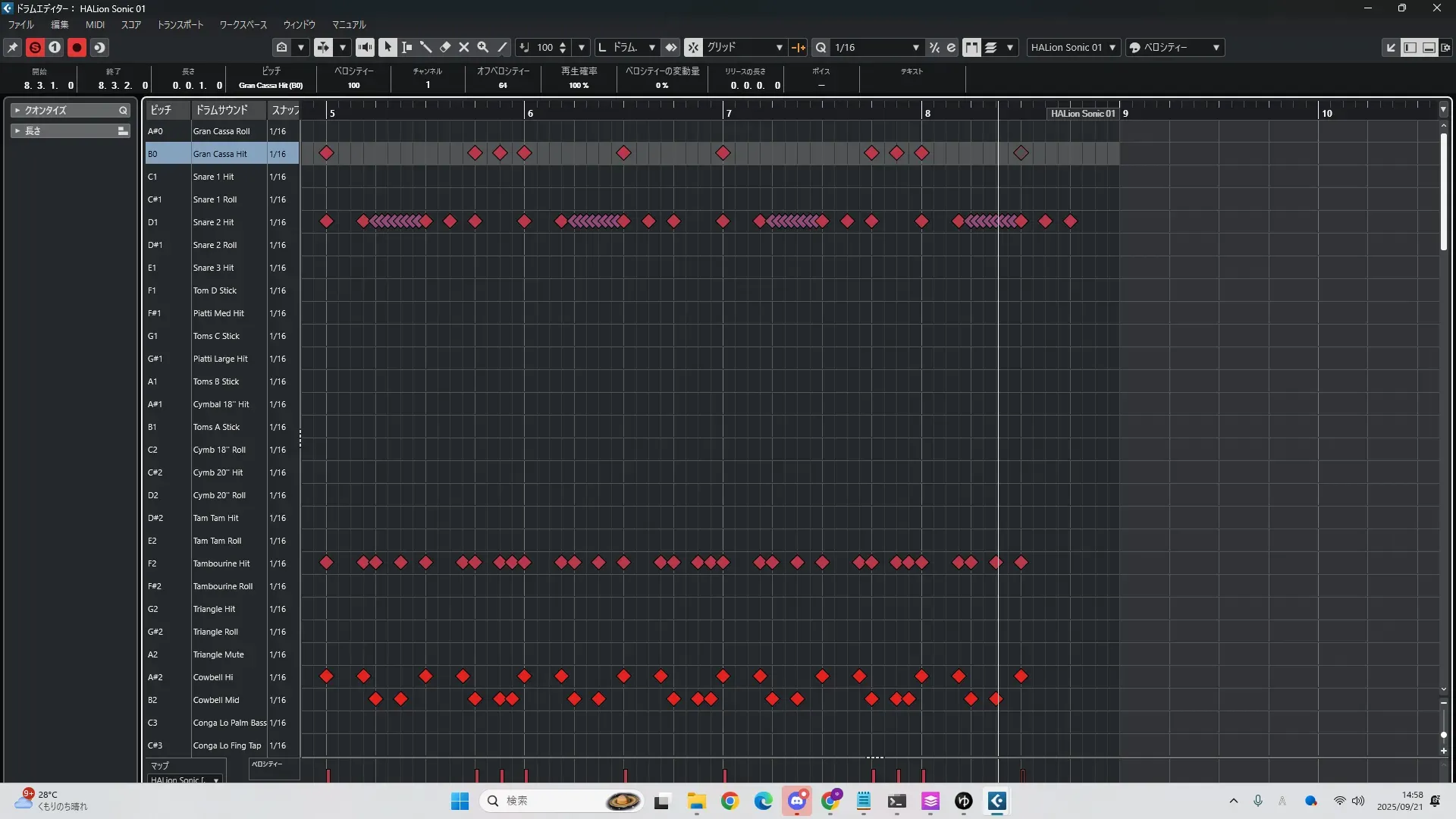
Task: Toggle Acoustic Feedback speaker button
Action: pyautogui.click(x=365, y=47)
